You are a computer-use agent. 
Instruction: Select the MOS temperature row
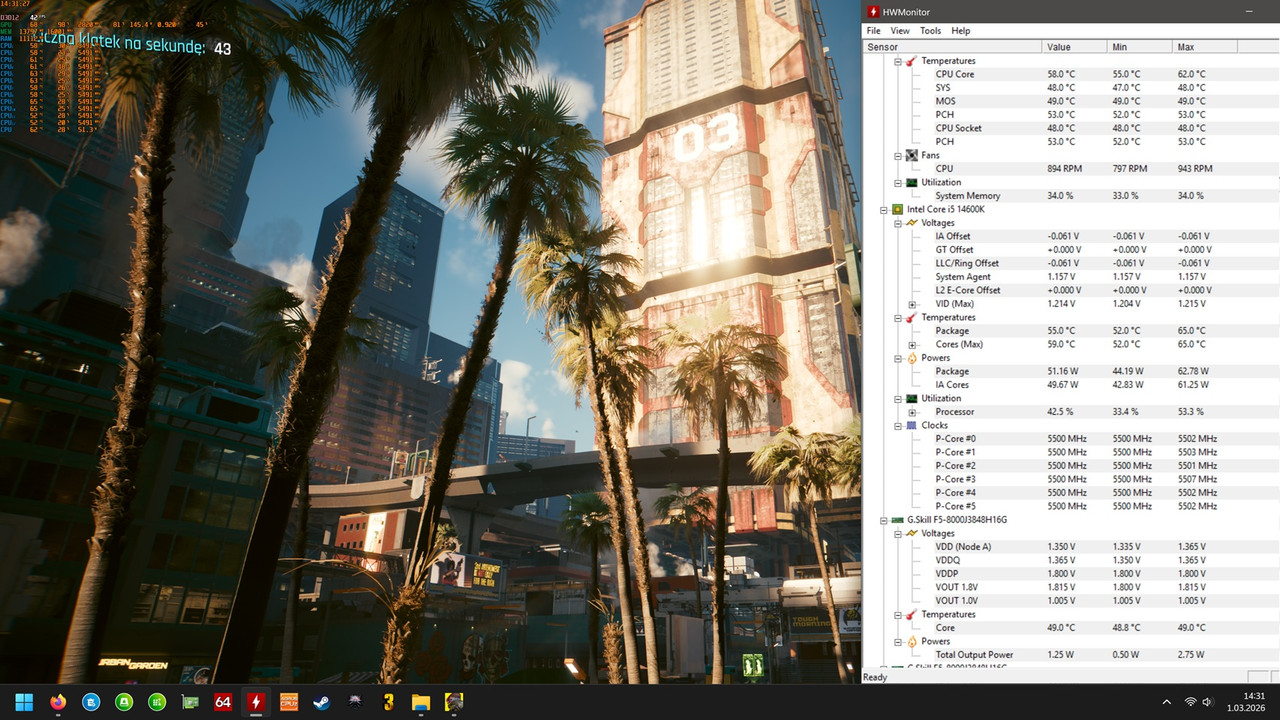pyautogui.click(x=1069, y=101)
